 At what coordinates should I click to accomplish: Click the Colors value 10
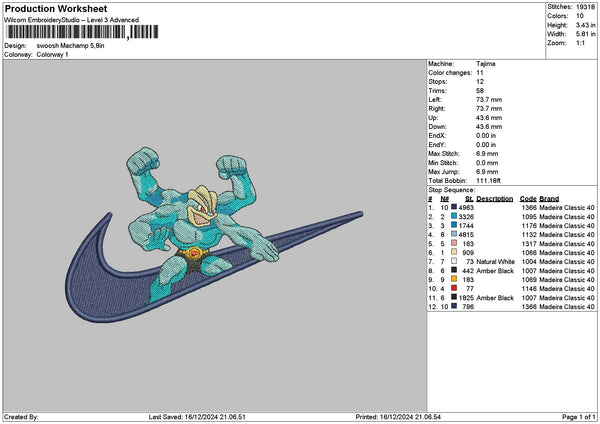tap(580, 16)
